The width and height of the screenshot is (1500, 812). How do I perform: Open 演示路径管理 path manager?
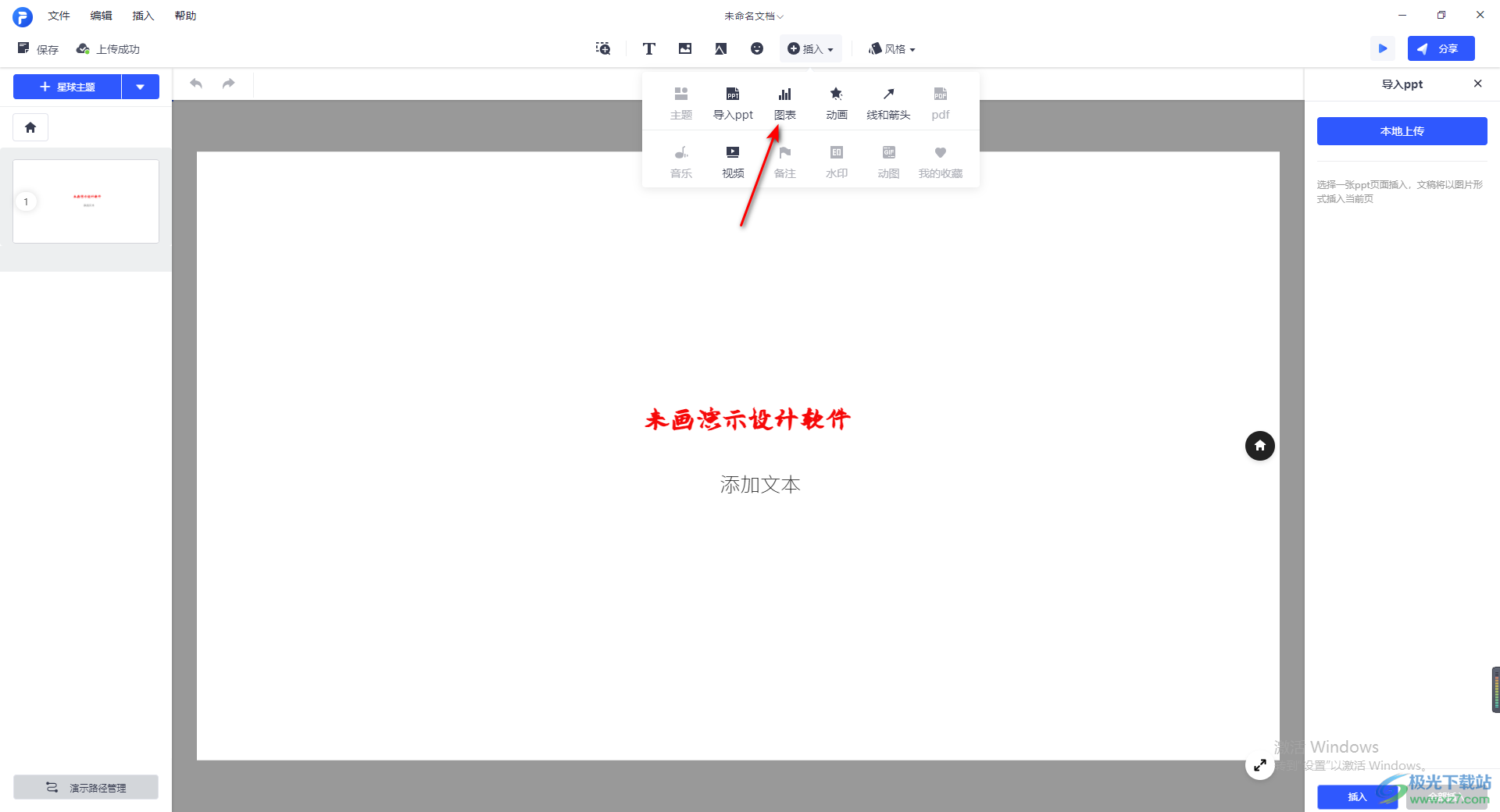(x=86, y=787)
